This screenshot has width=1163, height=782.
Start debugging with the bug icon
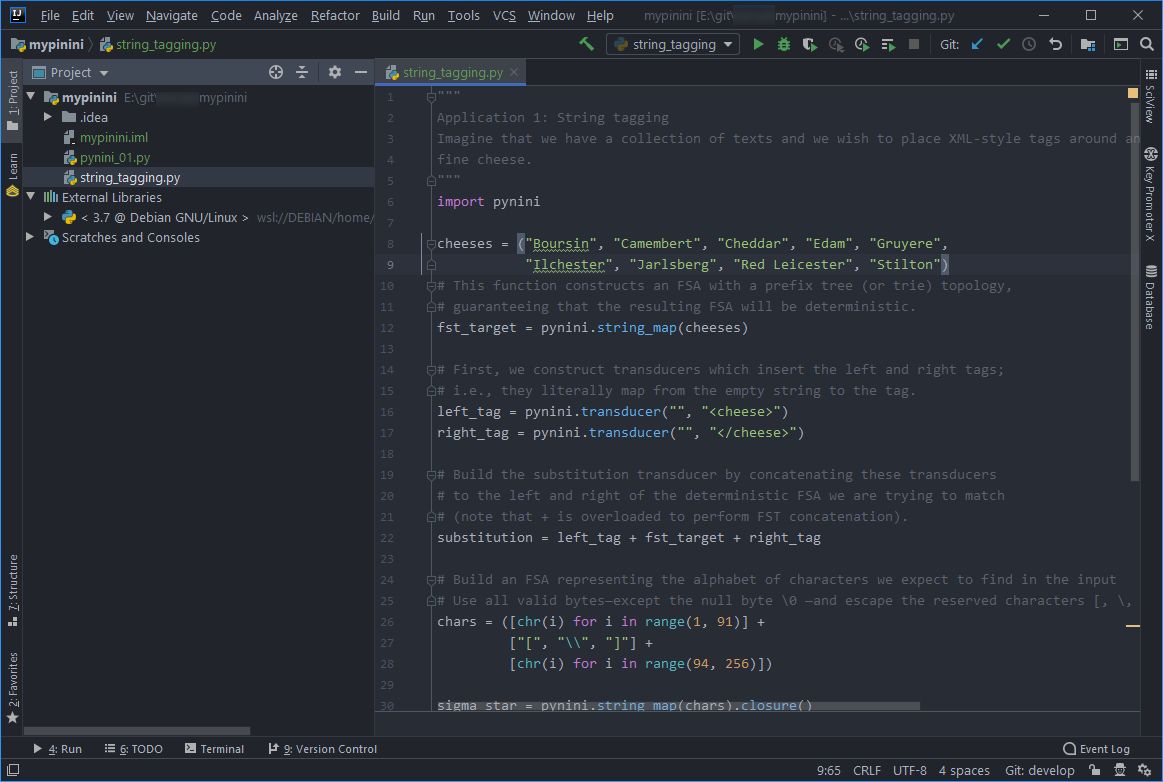(783, 45)
